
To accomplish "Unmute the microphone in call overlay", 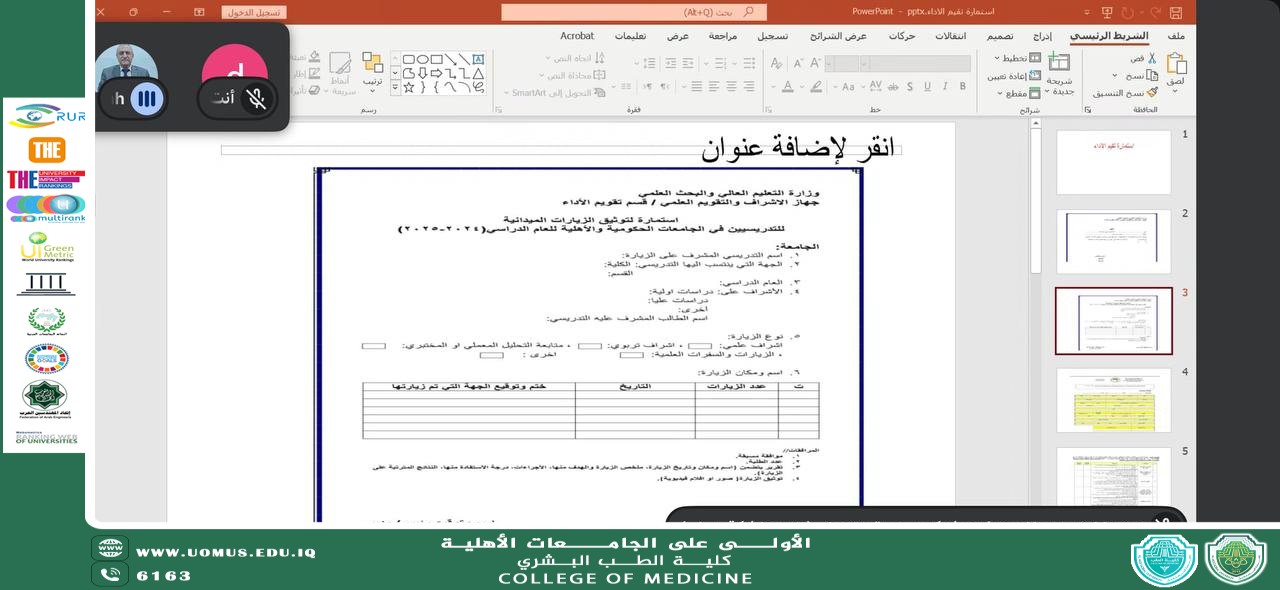I will coord(257,98).
